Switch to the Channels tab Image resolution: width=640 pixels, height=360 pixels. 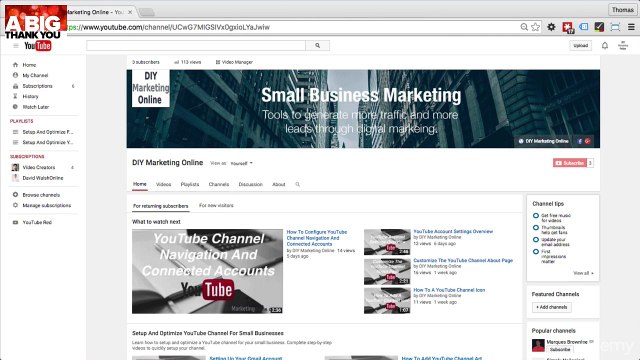tap(219, 184)
